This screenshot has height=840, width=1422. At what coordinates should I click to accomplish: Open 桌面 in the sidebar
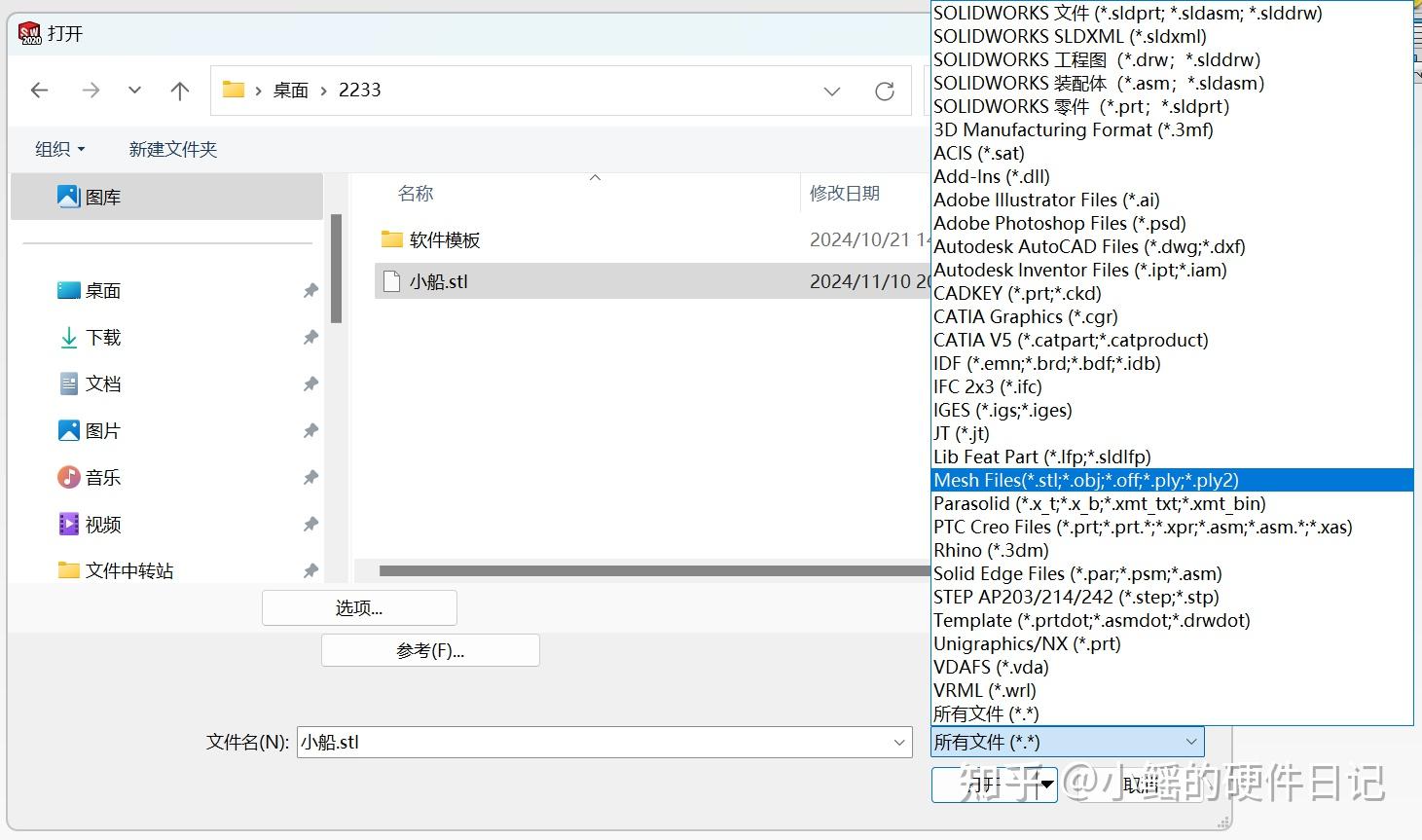click(x=103, y=290)
